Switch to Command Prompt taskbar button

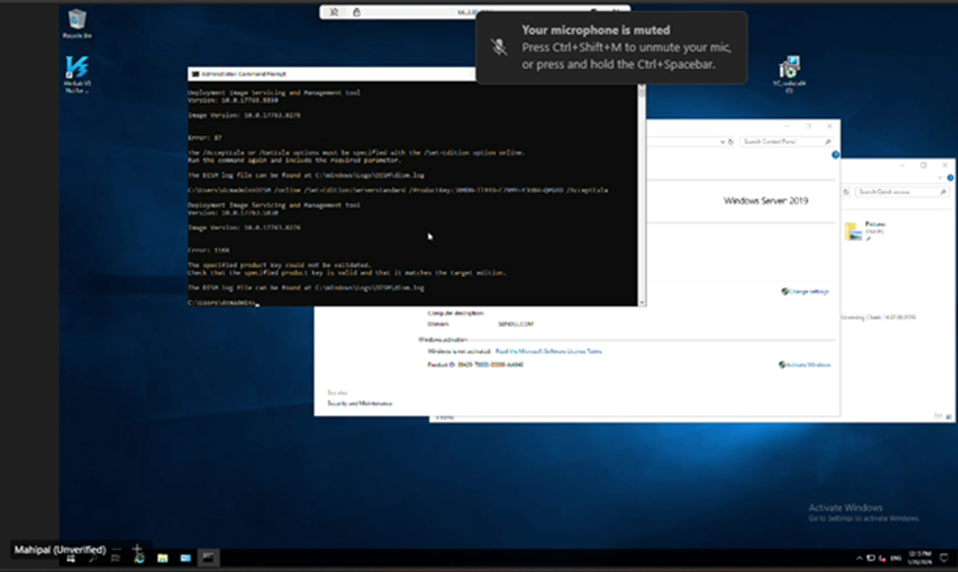208,558
